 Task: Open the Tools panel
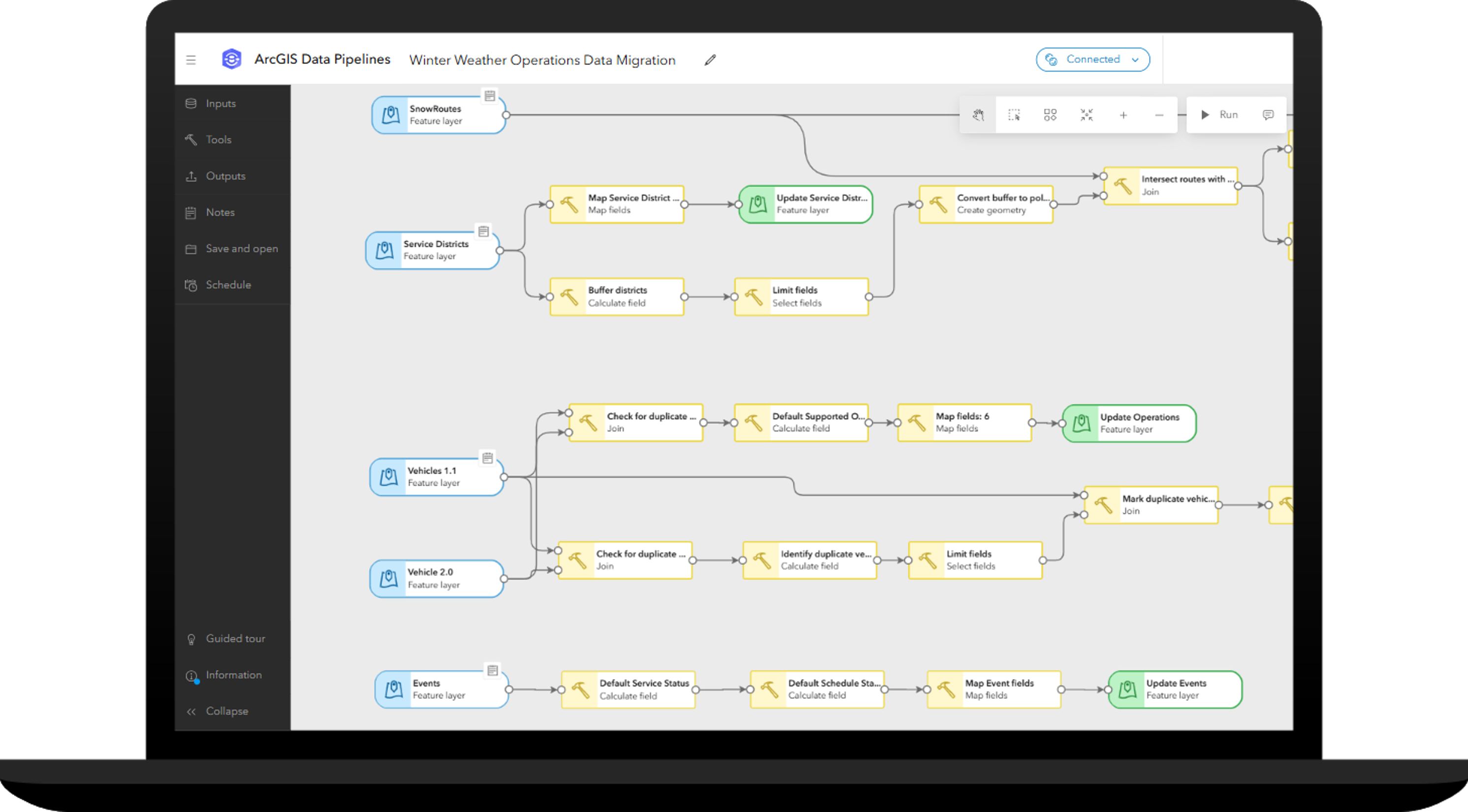tap(218, 140)
